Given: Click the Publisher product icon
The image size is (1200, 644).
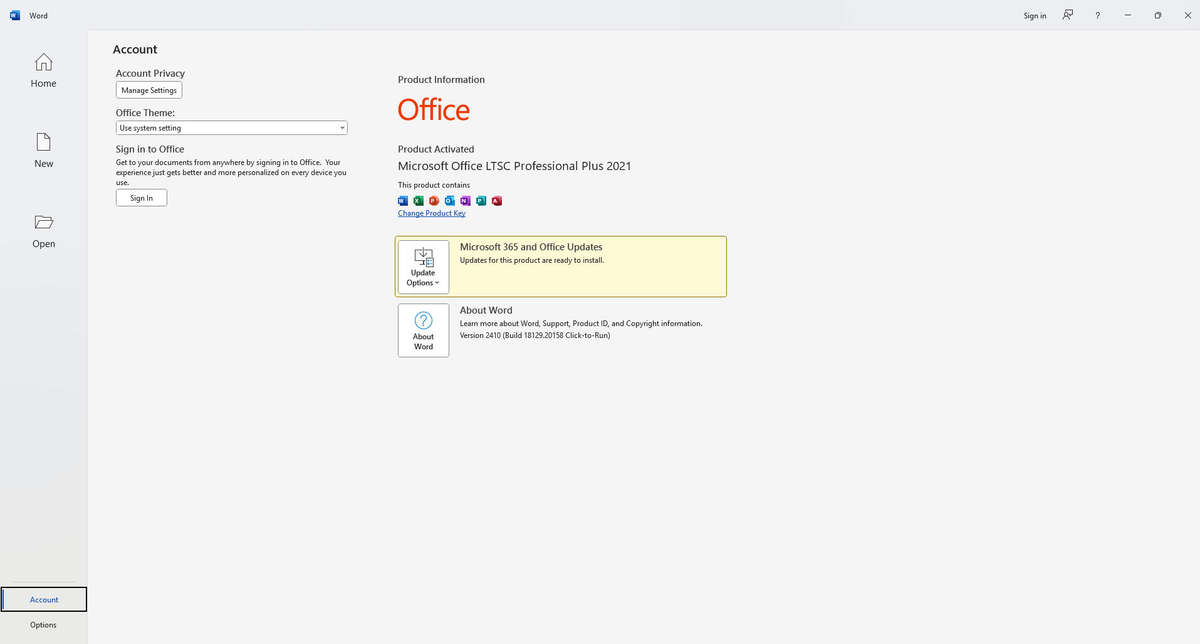Looking at the screenshot, I should (x=481, y=200).
